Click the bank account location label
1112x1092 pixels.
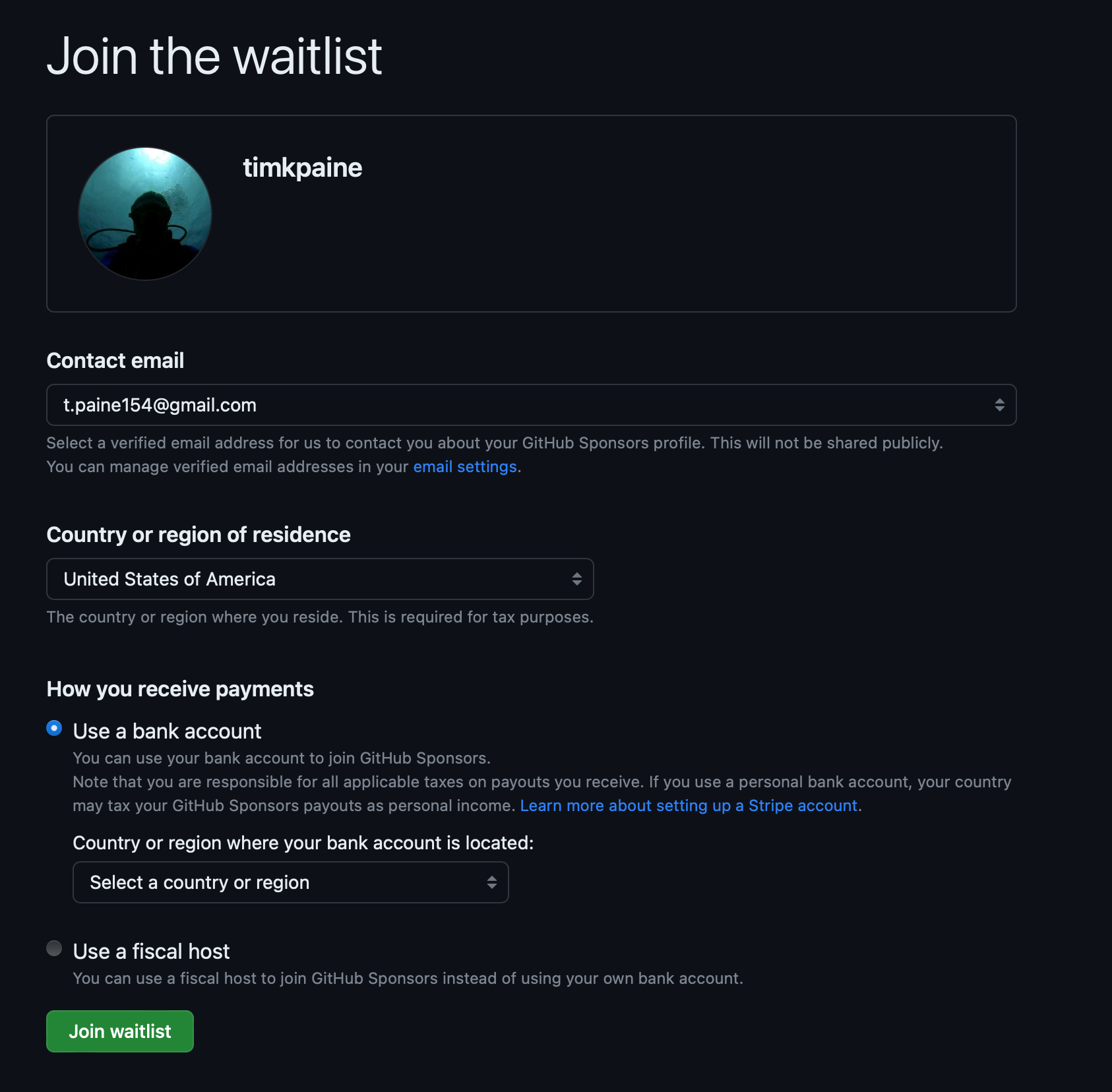(x=303, y=843)
